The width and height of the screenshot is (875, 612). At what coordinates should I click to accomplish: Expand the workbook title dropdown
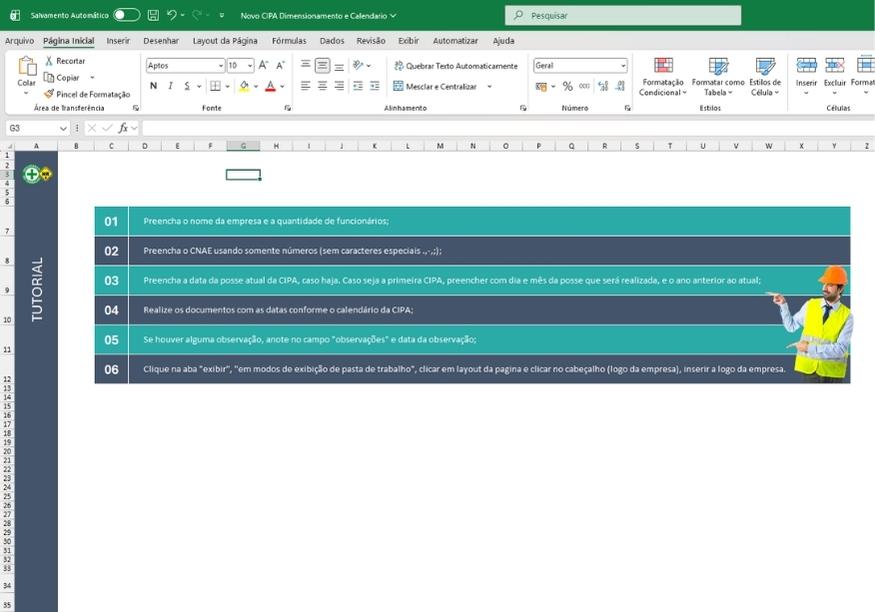(x=393, y=16)
